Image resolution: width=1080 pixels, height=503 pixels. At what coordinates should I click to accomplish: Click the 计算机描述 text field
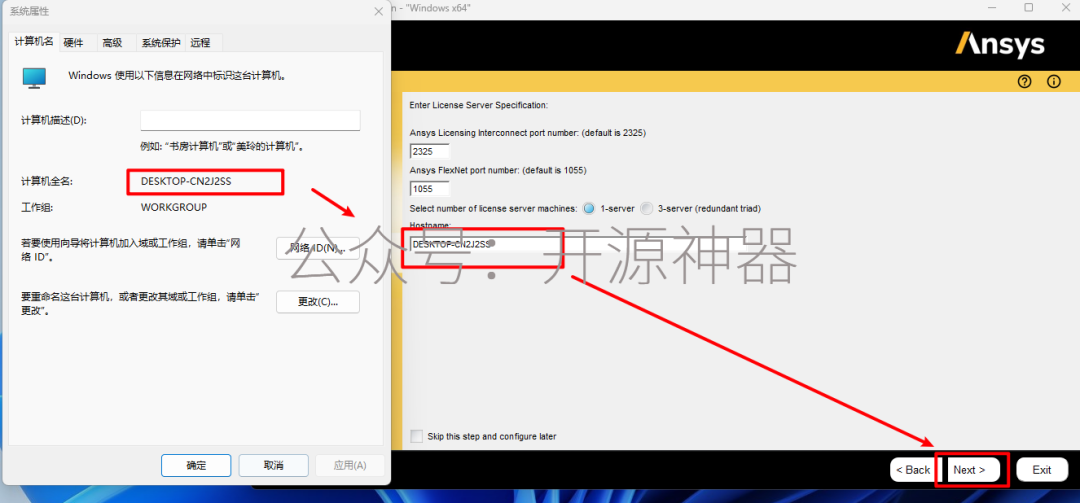point(250,121)
